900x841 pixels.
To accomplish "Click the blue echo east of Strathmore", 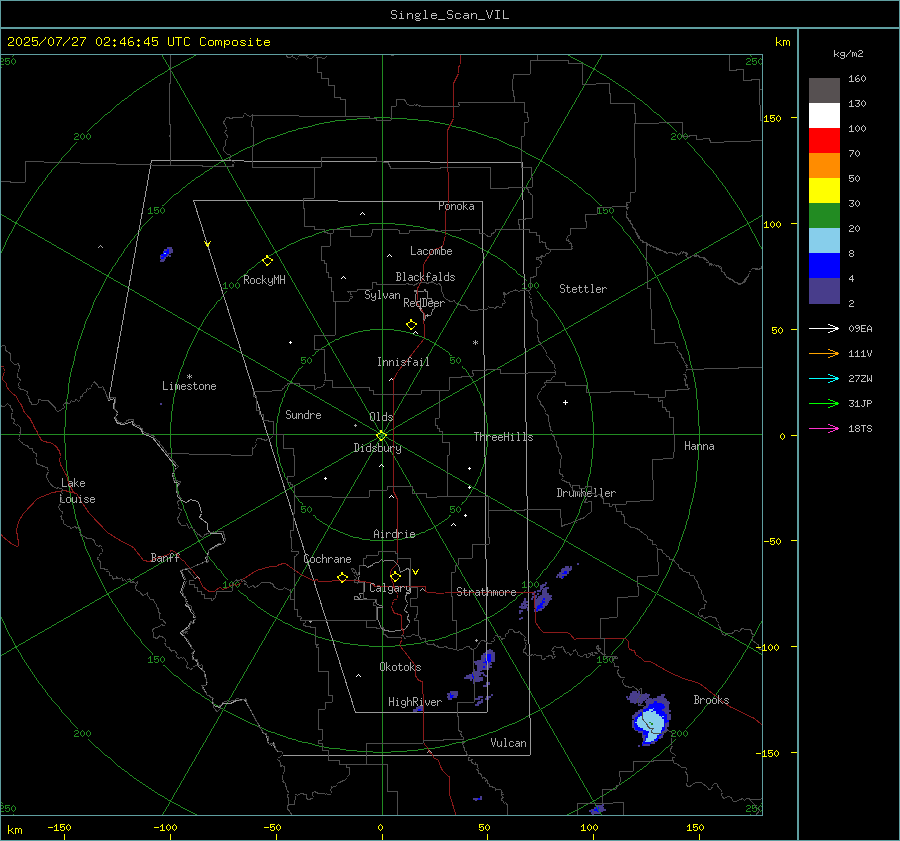I will (542, 599).
